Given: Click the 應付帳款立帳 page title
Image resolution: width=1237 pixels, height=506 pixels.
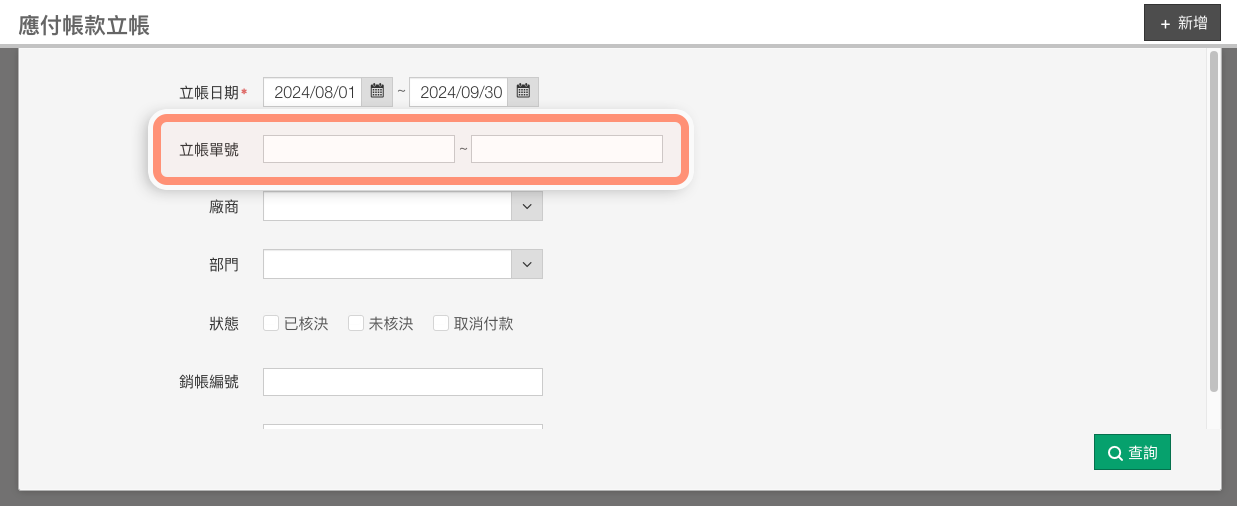Looking at the screenshot, I should (x=84, y=25).
